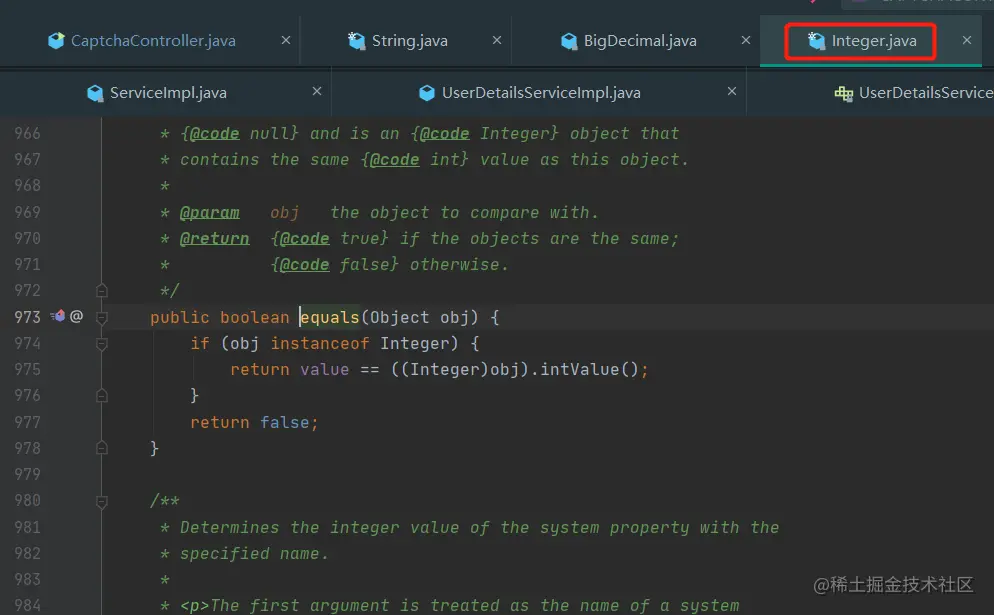Switch to the CaptchaController.java tab
Image resolution: width=994 pixels, height=615 pixels.
(x=153, y=41)
